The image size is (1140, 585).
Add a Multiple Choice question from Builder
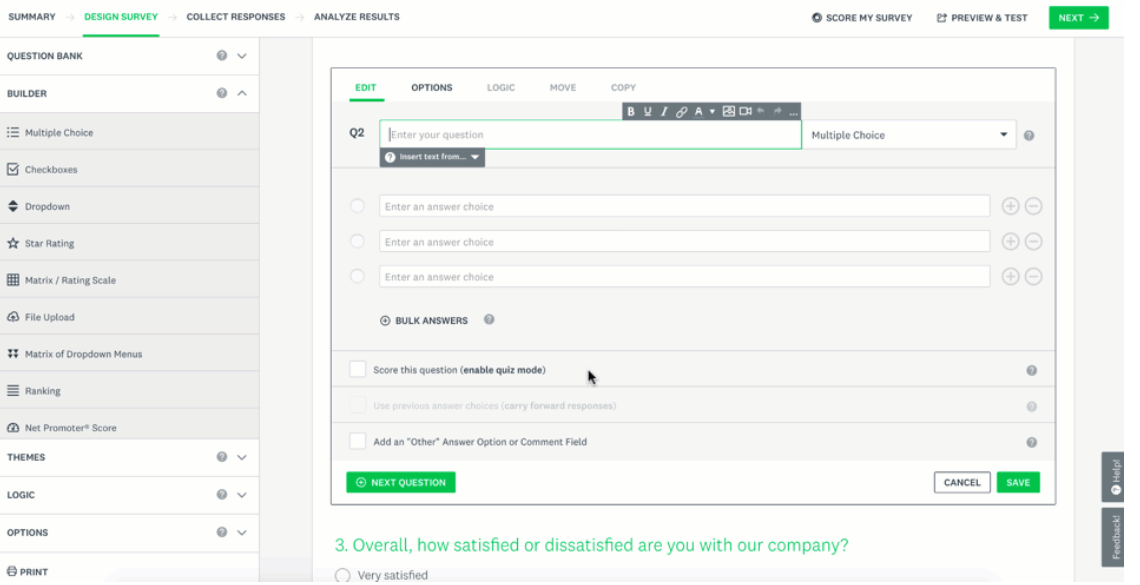click(x=131, y=134)
